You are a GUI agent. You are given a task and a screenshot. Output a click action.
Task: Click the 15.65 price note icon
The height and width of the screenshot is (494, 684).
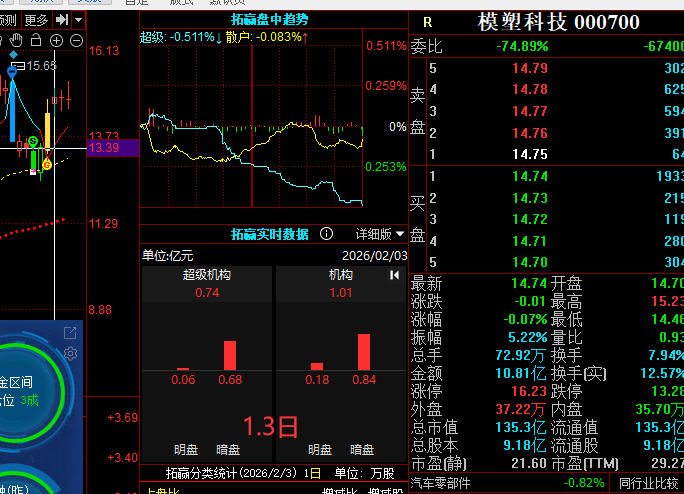(x=18, y=66)
